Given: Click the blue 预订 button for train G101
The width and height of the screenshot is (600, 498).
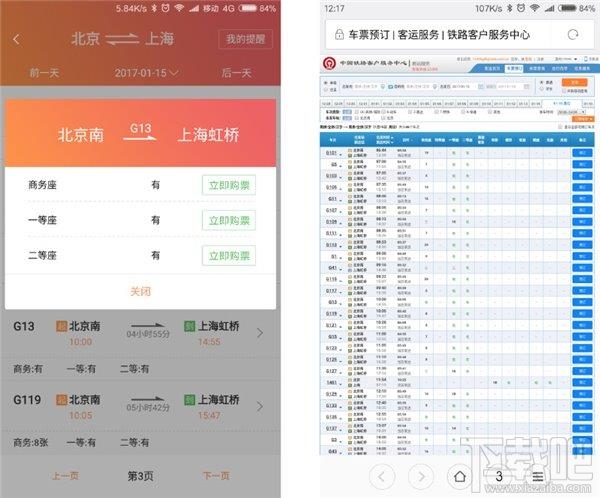Looking at the screenshot, I should pos(582,153).
